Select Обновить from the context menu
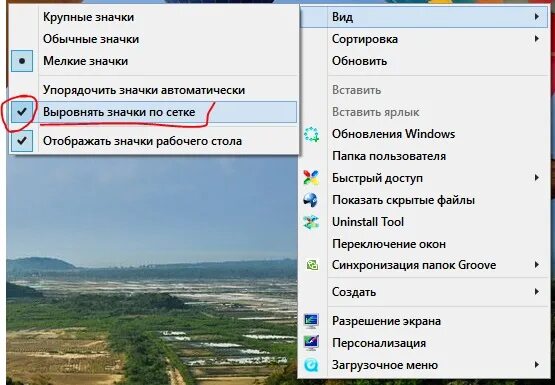555x385 pixels. (425, 61)
